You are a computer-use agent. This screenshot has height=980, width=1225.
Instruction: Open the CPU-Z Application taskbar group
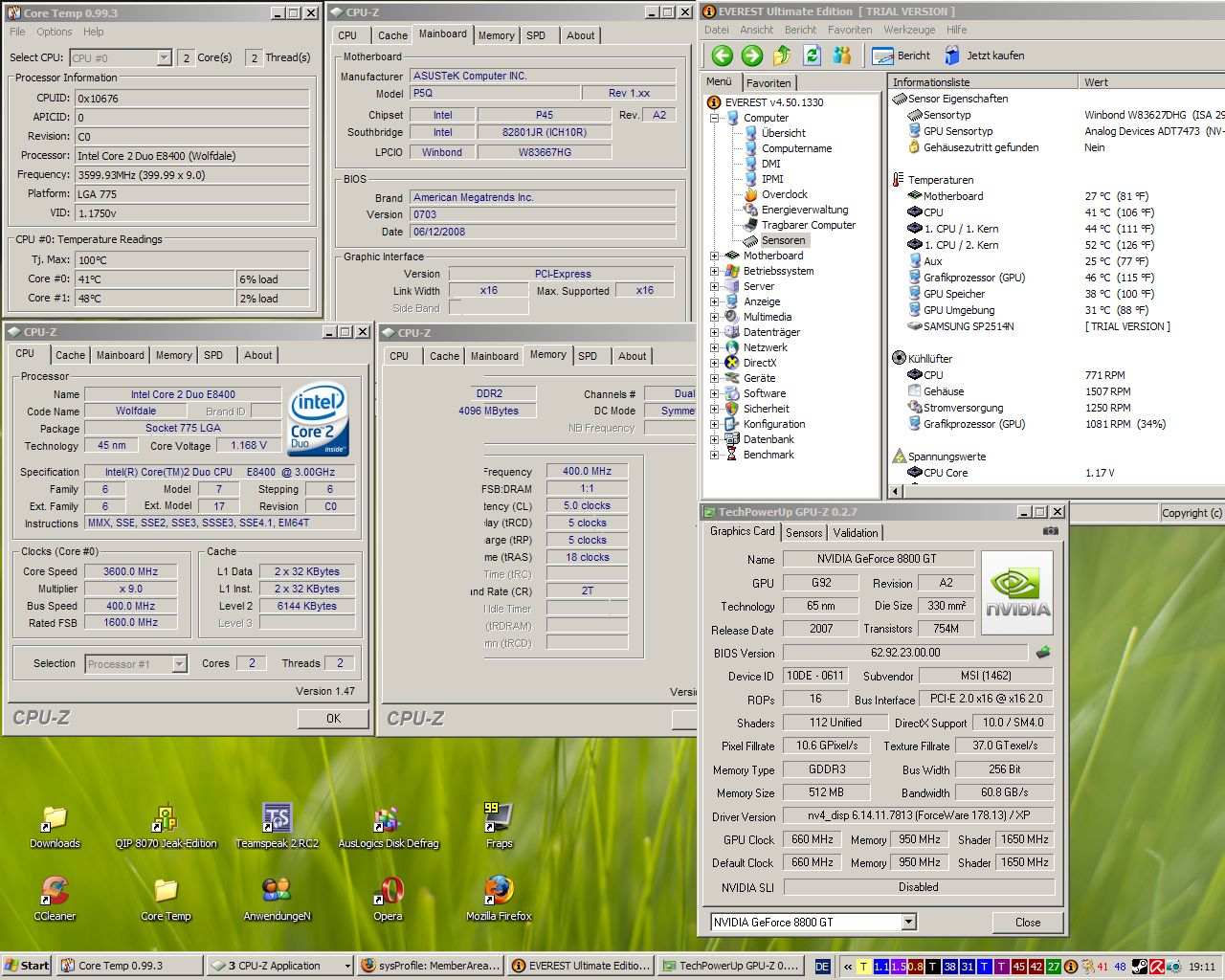(x=280, y=966)
